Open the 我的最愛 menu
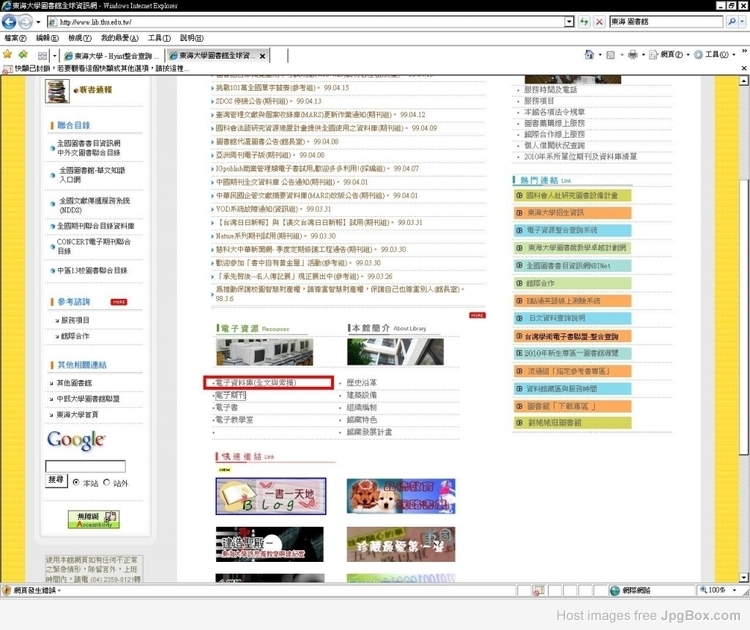This screenshot has width=750, height=630. (115, 38)
